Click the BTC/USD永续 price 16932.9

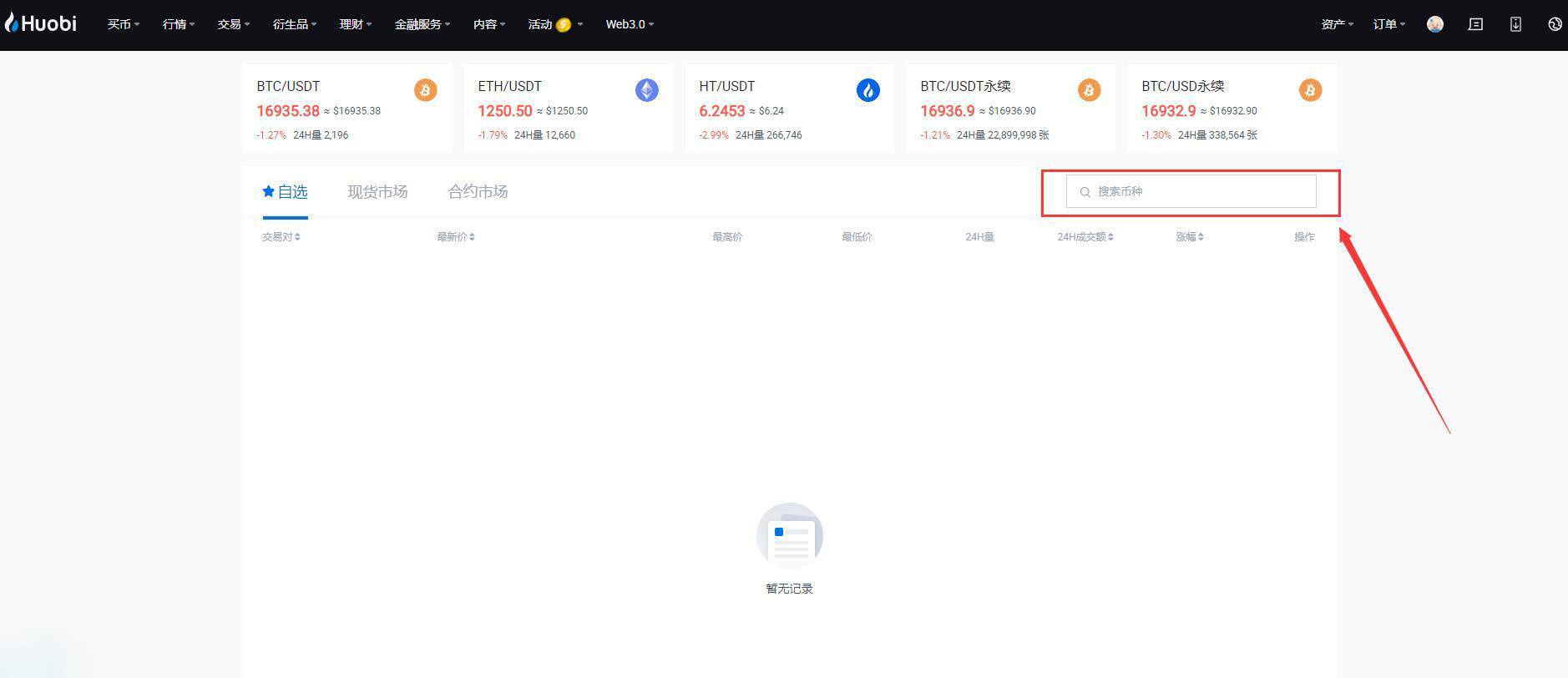point(1169,111)
